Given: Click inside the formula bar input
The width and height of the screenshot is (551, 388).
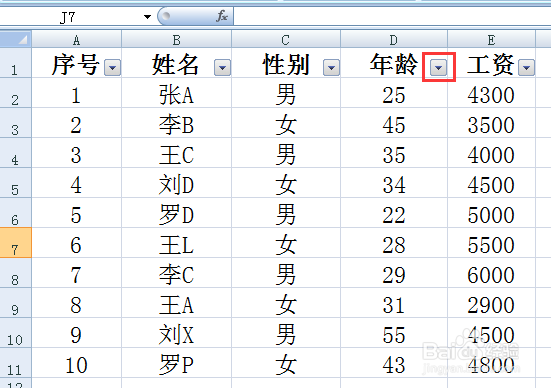Looking at the screenshot, I should (x=392, y=17).
